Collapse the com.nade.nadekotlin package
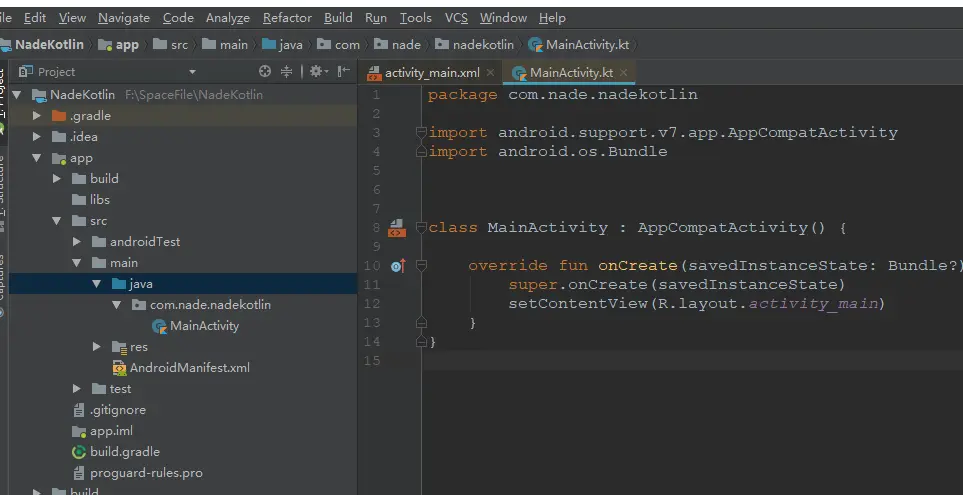 coord(117,305)
